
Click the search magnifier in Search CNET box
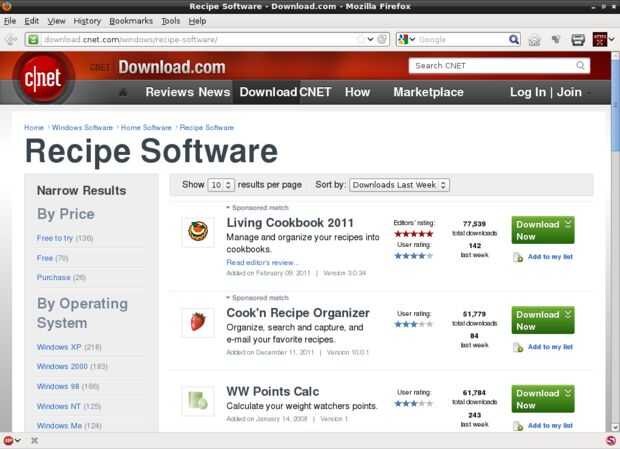point(580,66)
